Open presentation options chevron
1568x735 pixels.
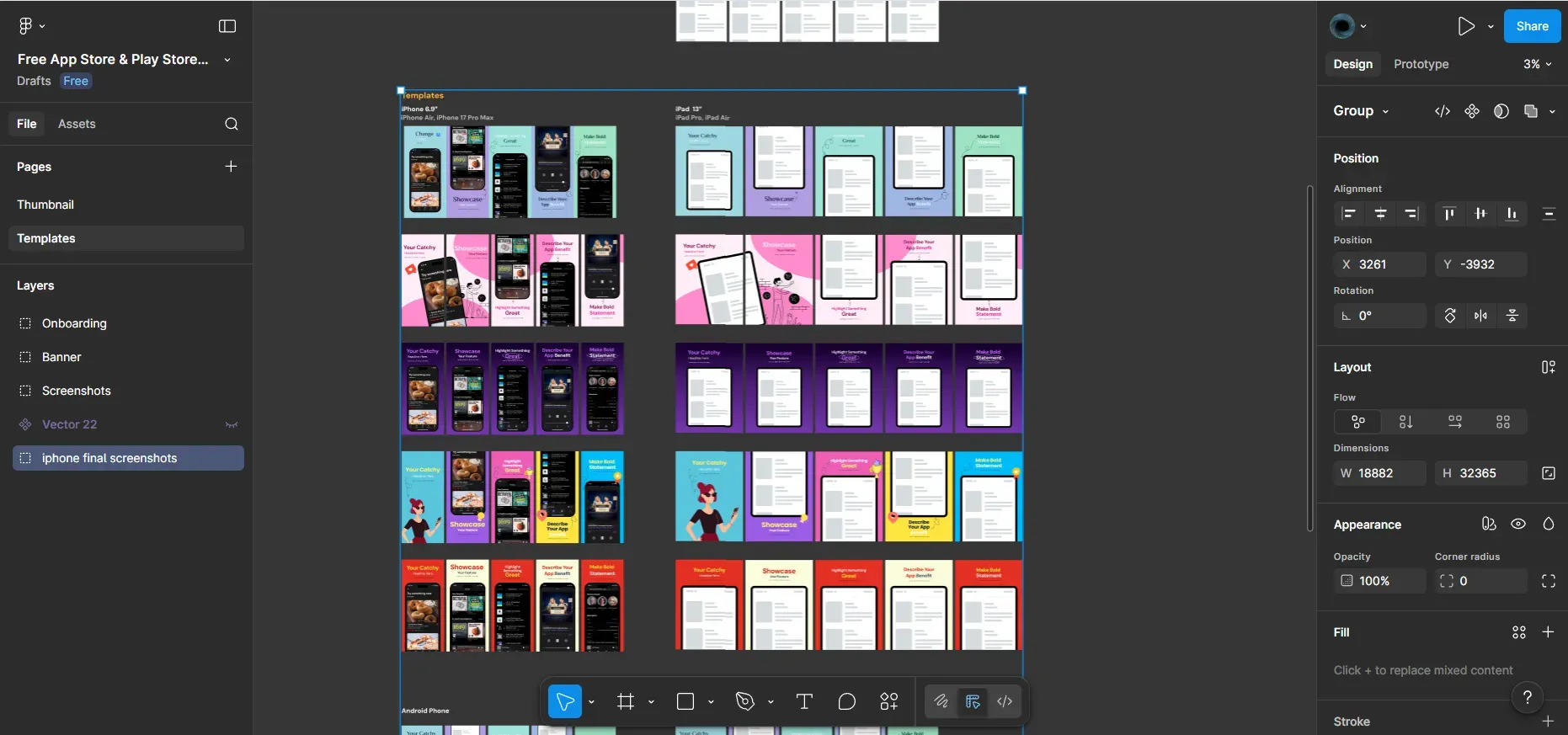coord(1491,26)
